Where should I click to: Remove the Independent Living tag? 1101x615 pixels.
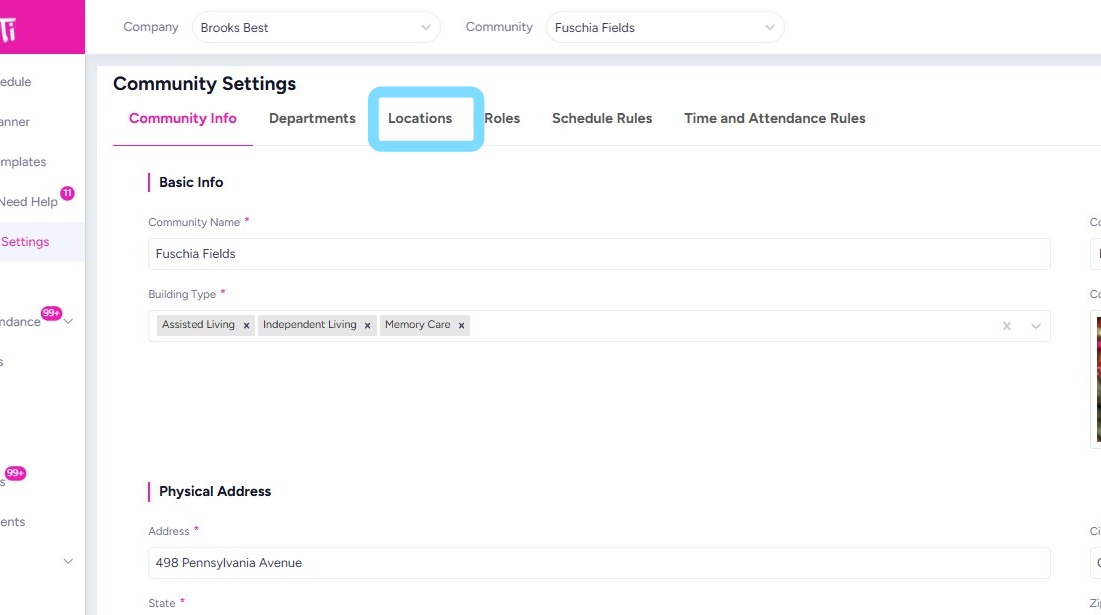[x=368, y=325]
